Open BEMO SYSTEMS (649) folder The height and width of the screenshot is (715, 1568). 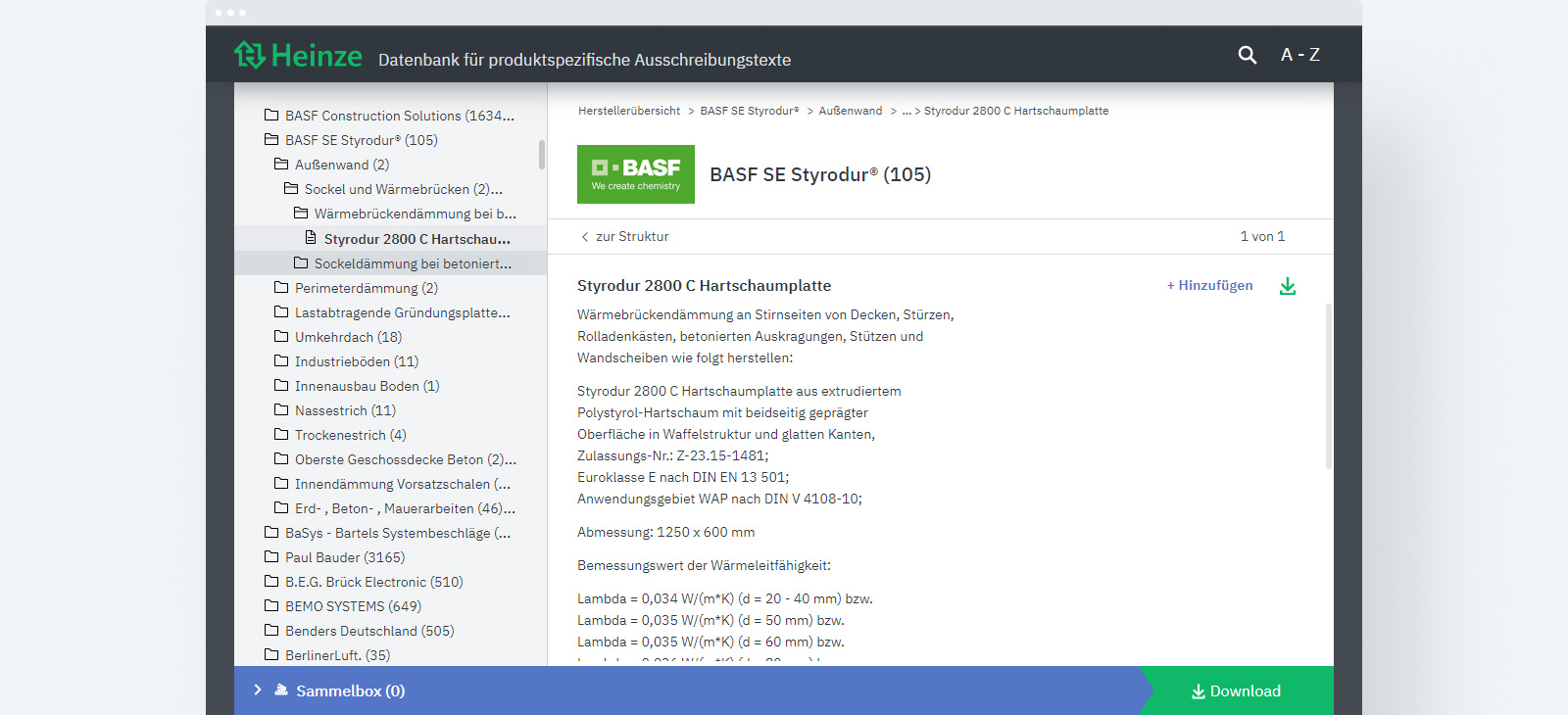[x=343, y=606]
